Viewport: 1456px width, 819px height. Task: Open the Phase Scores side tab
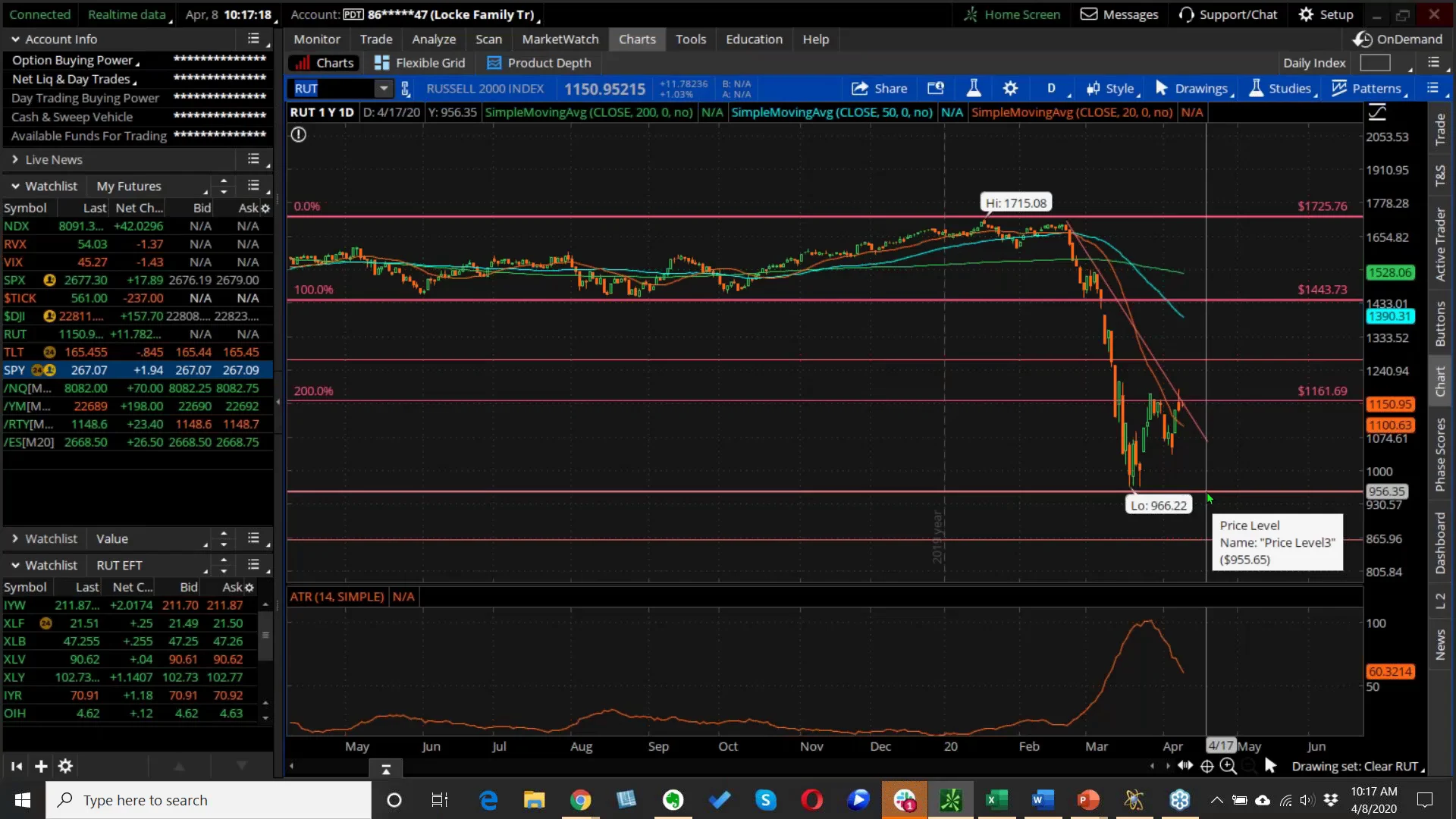pyautogui.click(x=1441, y=455)
